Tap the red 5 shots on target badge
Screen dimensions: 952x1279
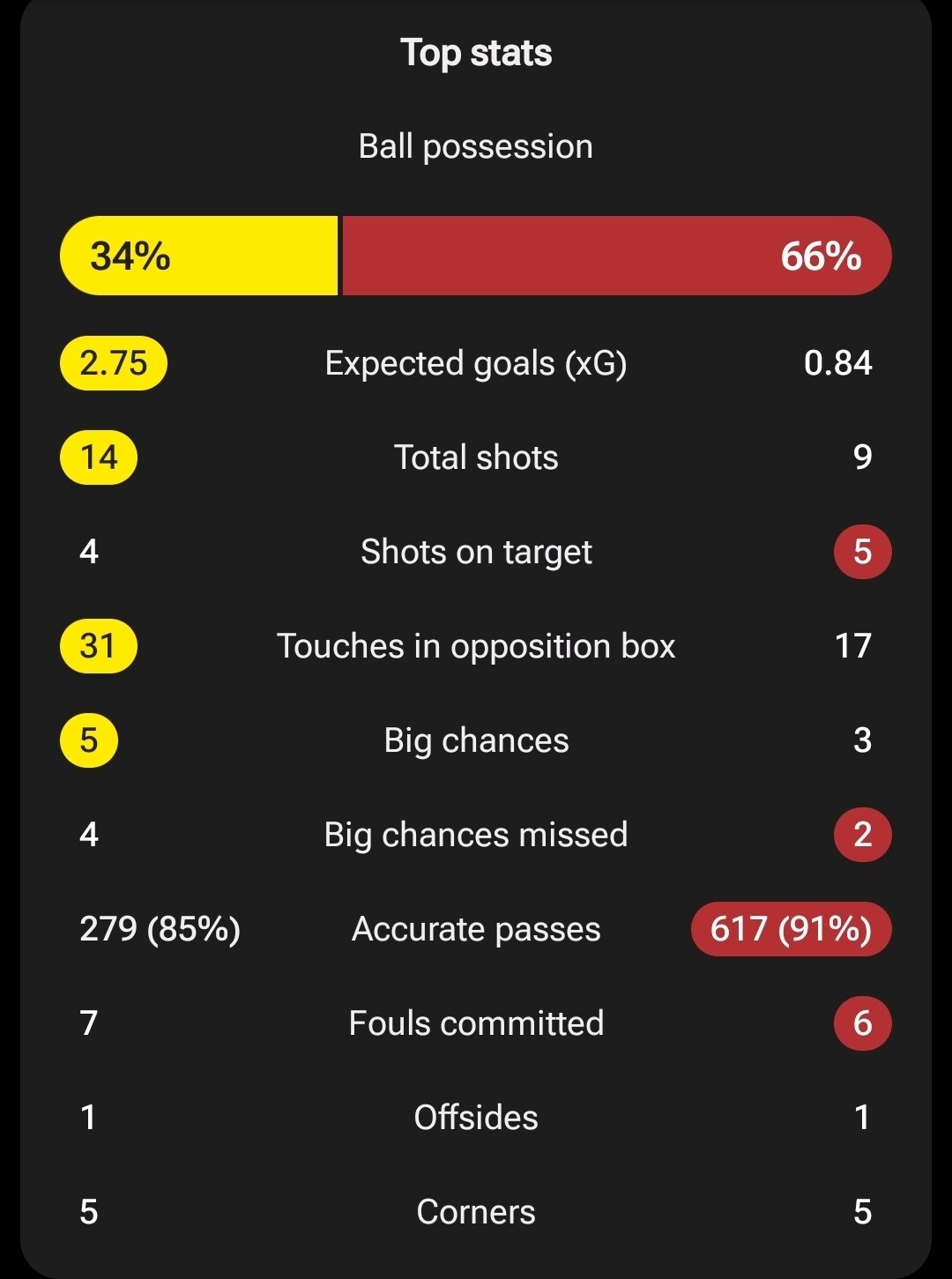tap(863, 552)
